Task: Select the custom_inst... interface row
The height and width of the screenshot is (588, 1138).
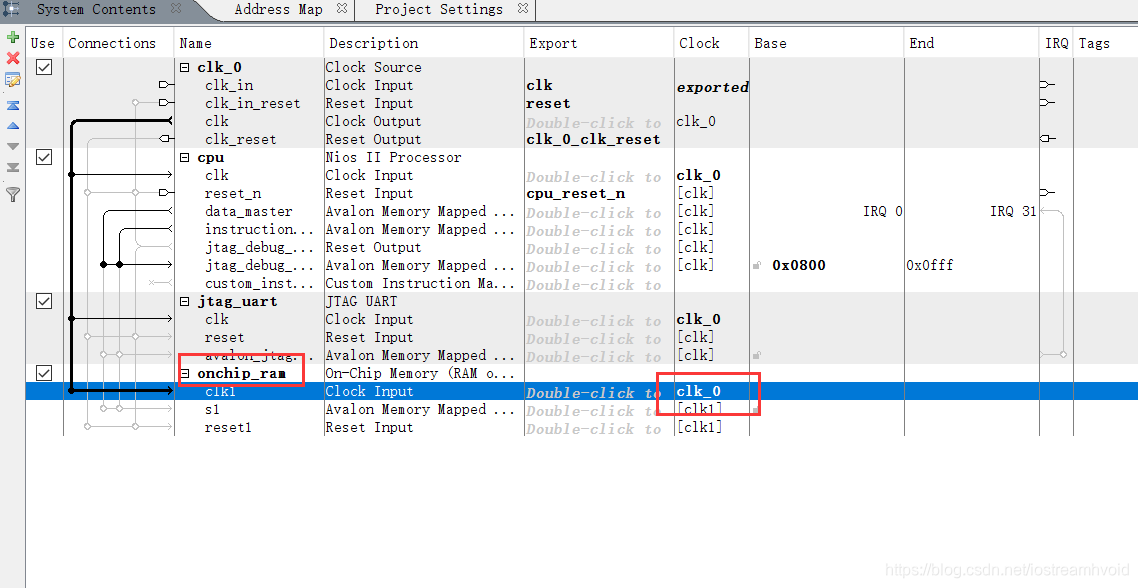Action: [x=259, y=283]
